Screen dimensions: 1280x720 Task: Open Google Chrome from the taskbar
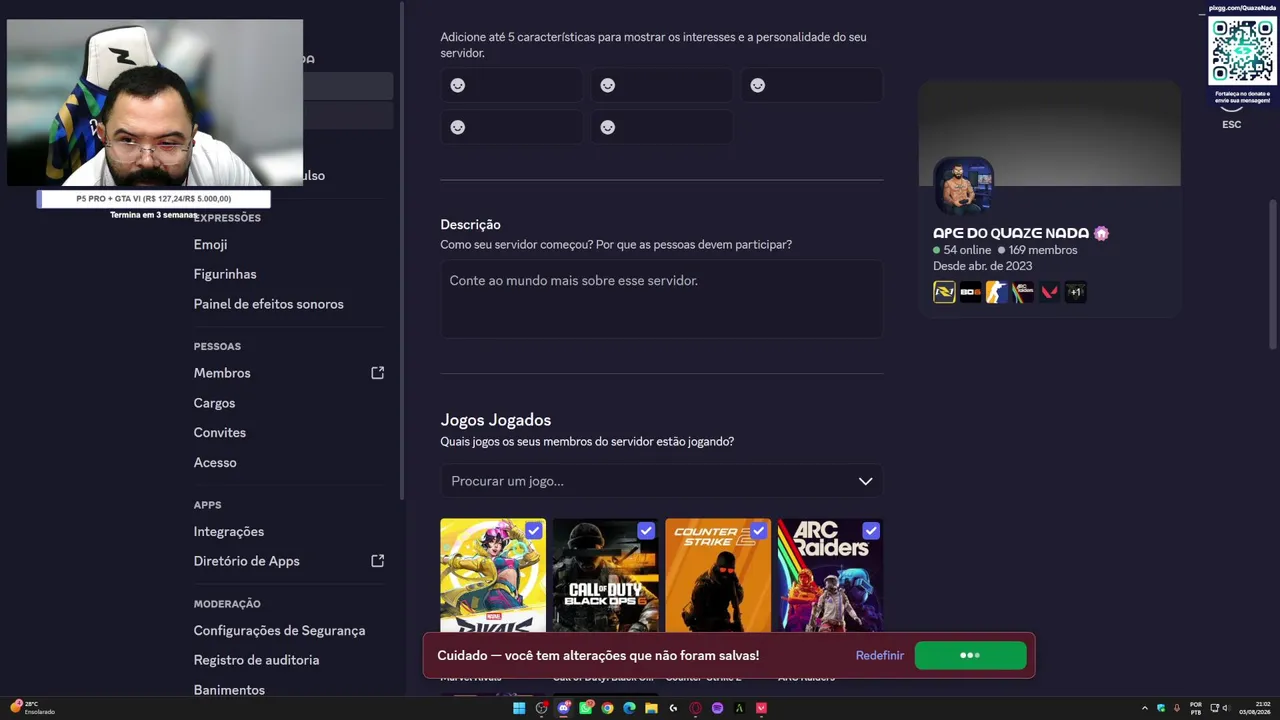coord(607,708)
